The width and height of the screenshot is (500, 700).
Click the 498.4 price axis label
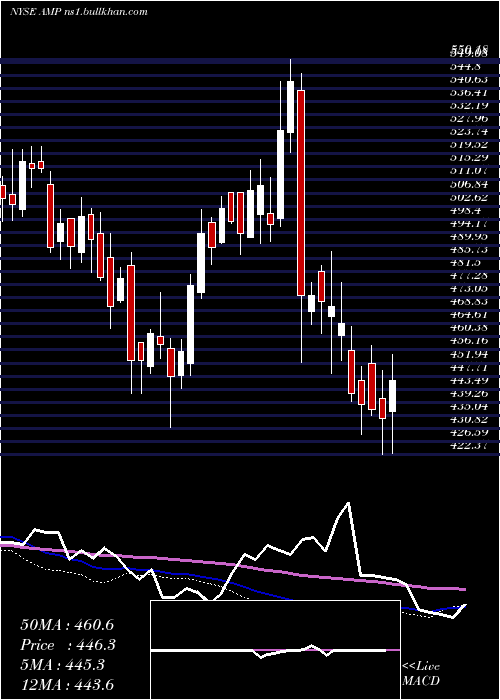coord(466,210)
